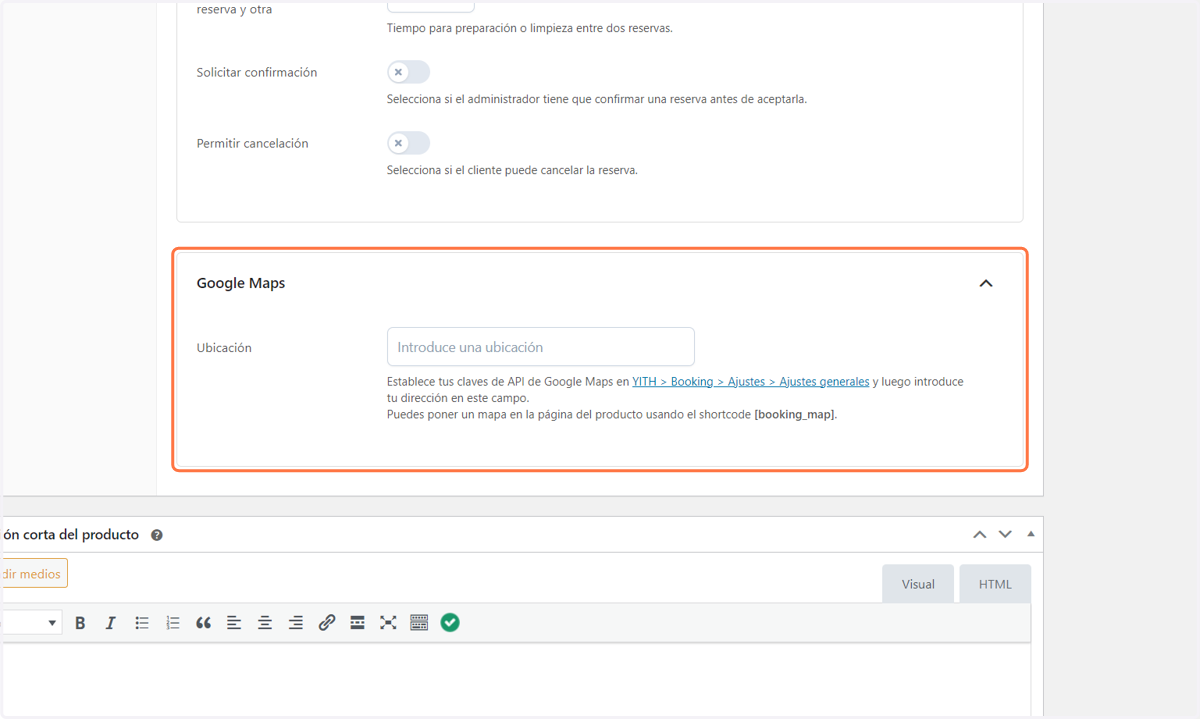The height and width of the screenshot is (719, 1200).
Task: Enable Permitir cancelación switch
Action: coord(408,143)
